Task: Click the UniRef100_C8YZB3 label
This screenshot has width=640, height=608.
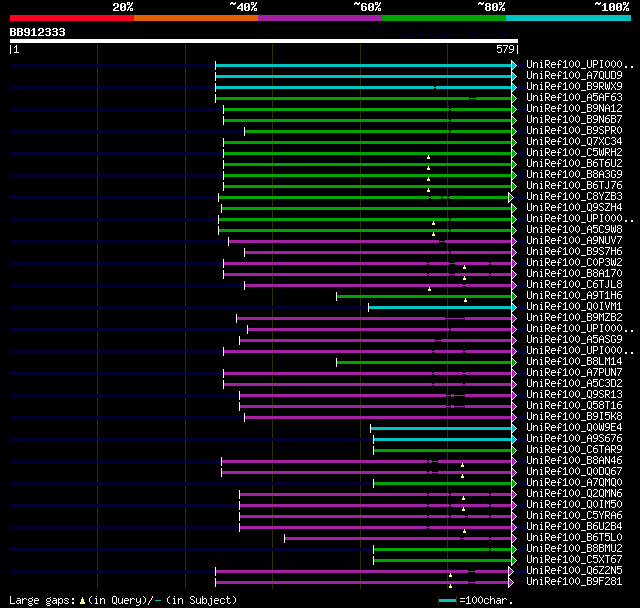Action: coord(574,197)
